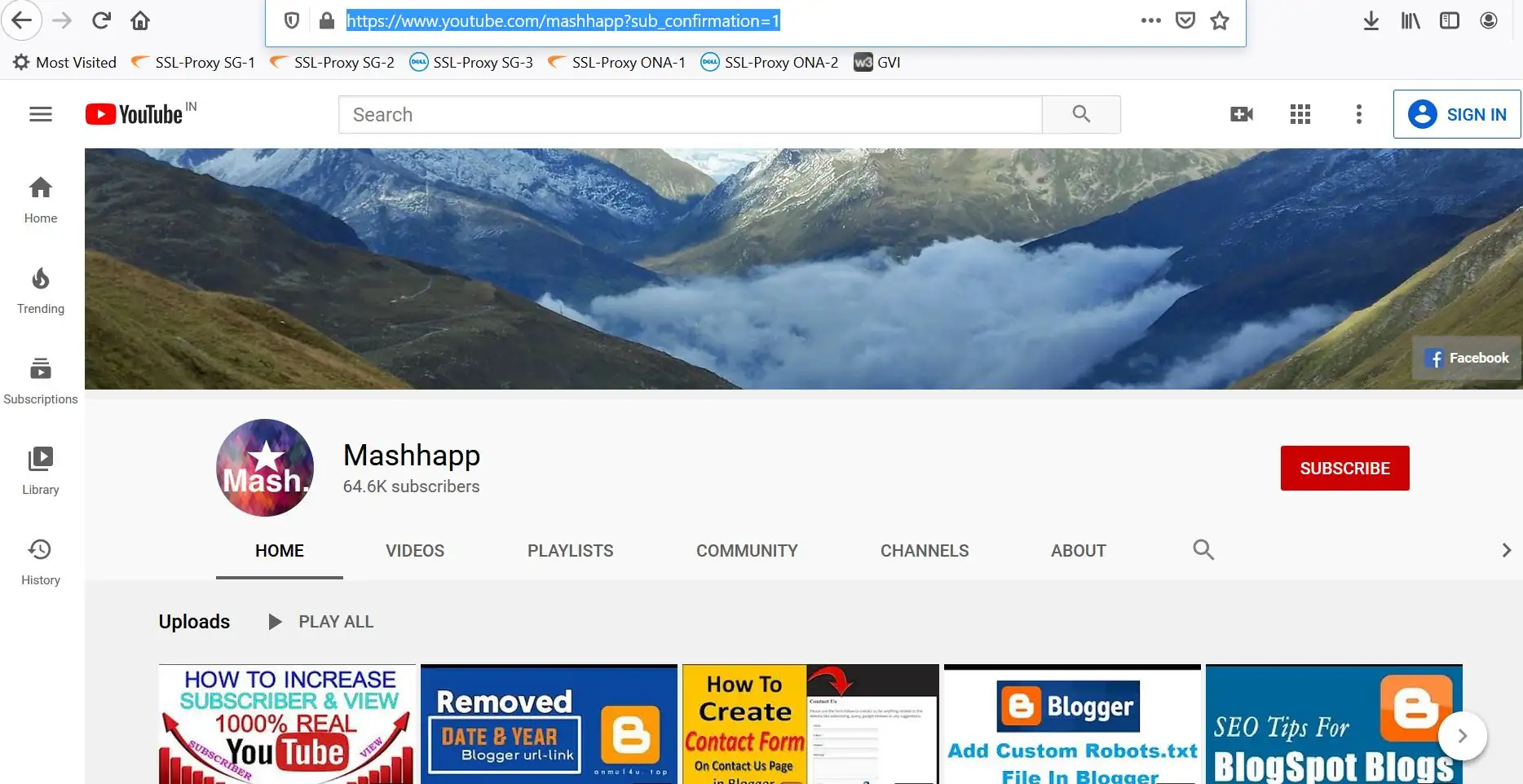Switch to the Videos tab
1523x784 pixels.
tap(415, 551)
